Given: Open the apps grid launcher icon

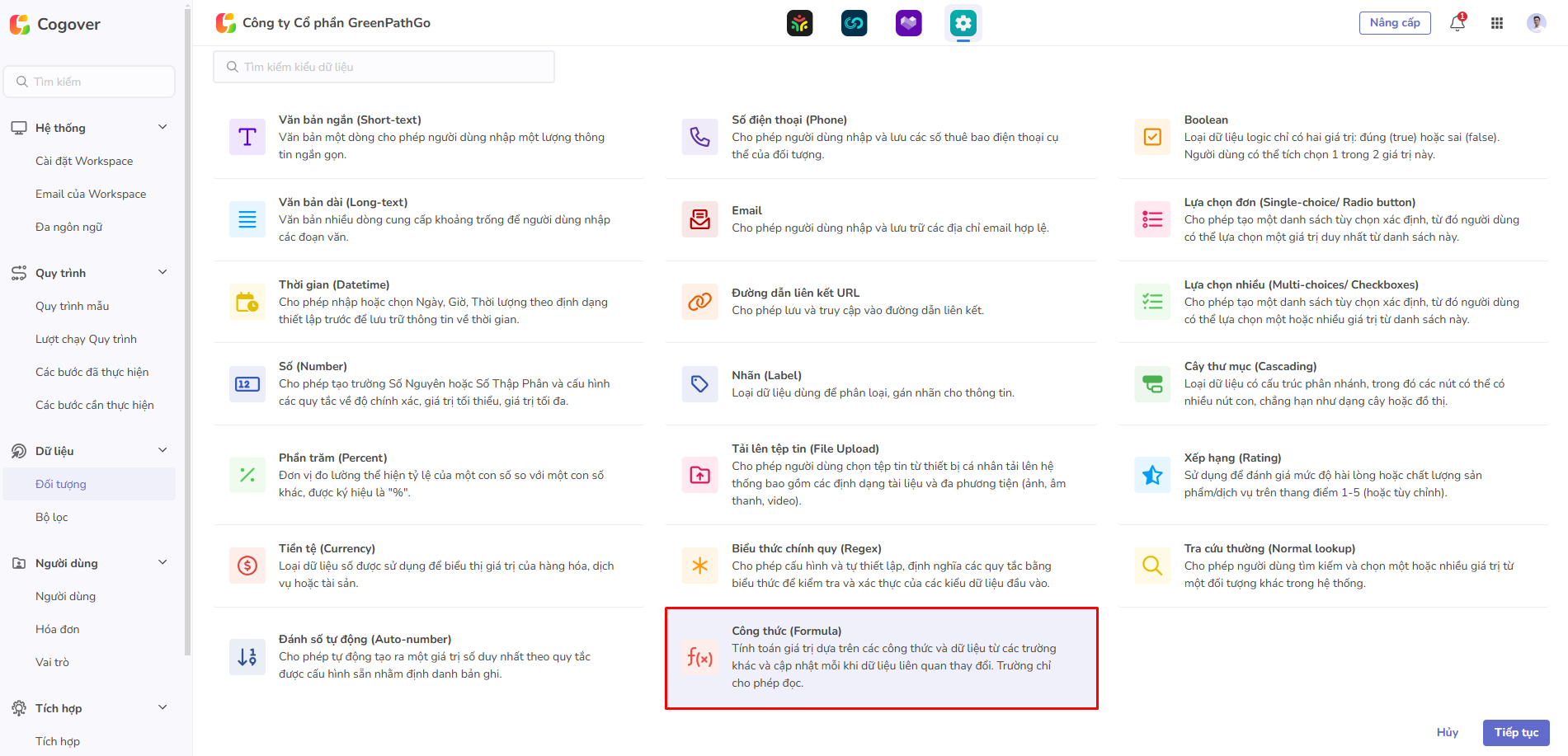Looking at the screenshot, I should pyautogui.click(x=1496, y=23).
